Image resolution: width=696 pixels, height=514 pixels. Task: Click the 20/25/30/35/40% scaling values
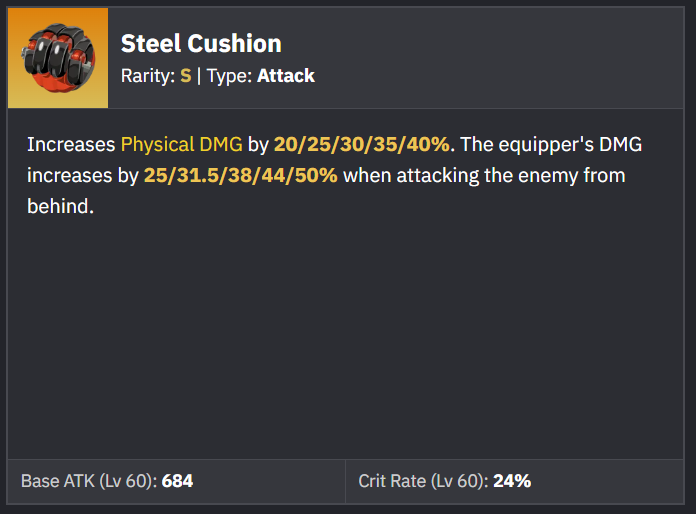pyautogui.click(x=363, y=145)
